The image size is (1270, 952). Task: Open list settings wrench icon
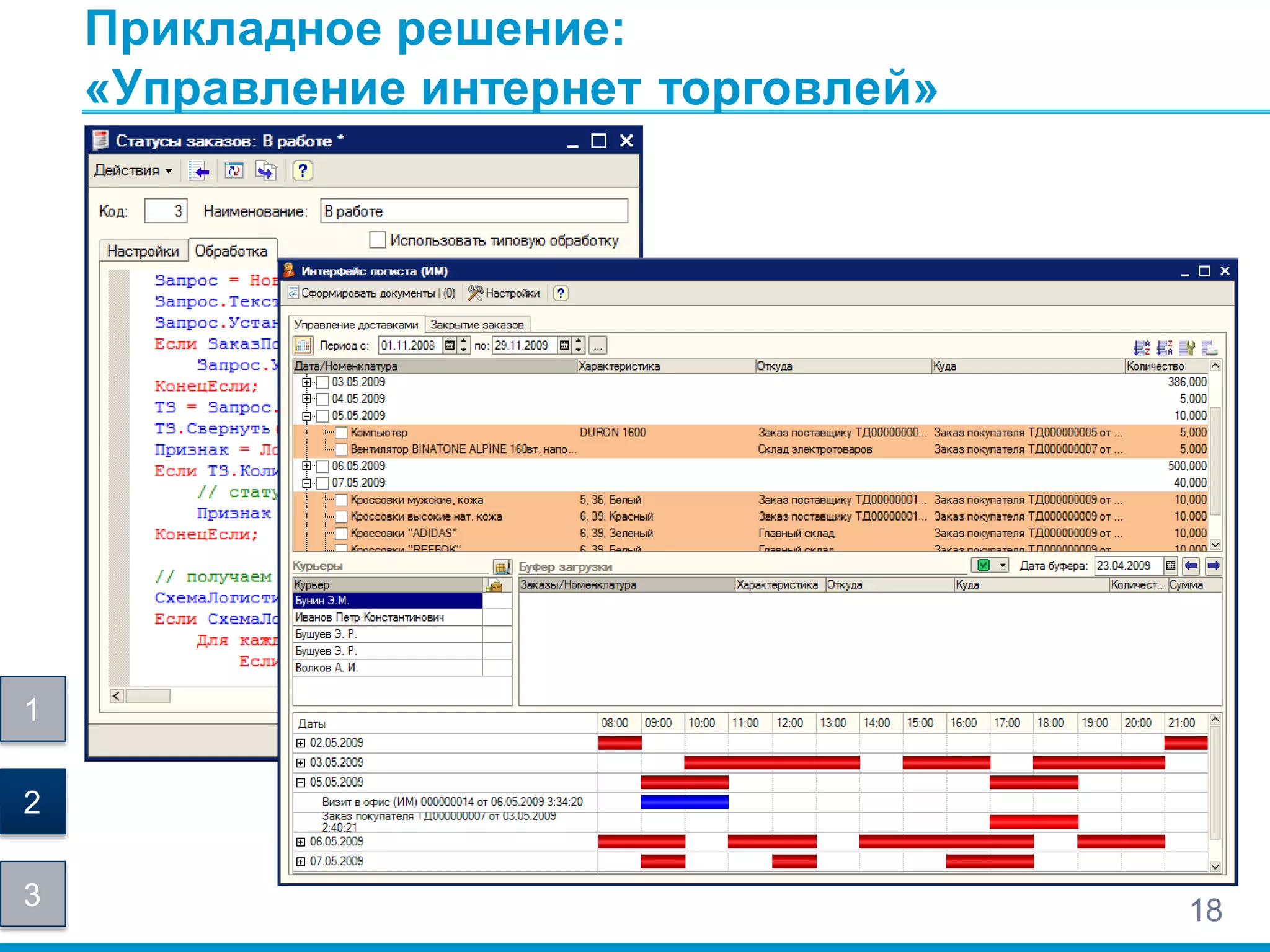[x=1187, y=347]
